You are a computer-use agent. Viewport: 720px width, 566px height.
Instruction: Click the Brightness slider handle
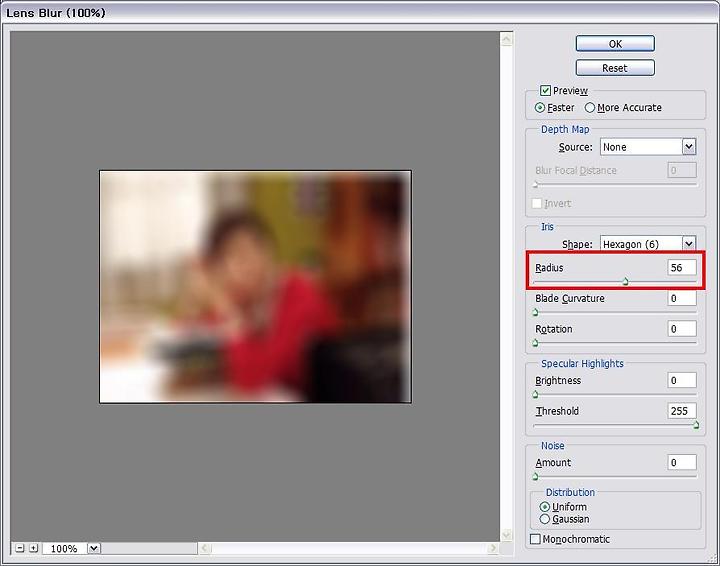pyautogui.click(x=535, y=394)
